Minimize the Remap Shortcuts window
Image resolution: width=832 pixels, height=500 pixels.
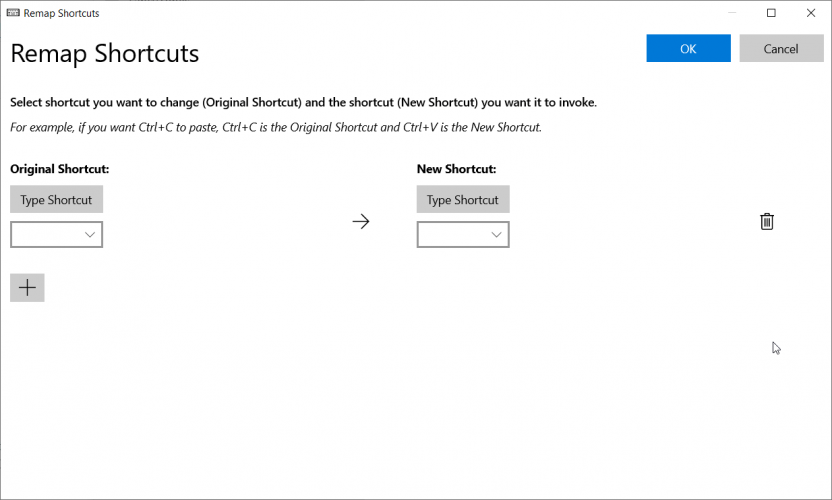pyautogui.click(x=732, y=13)
